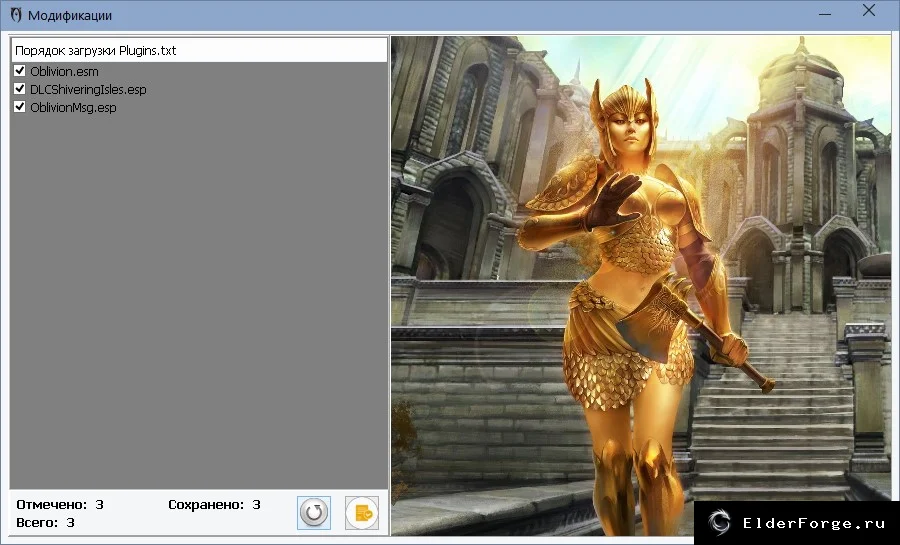Click the 'Отмечено: 3' counter label
The height and width of the screenshot is (545, 900).
[60, 505]
